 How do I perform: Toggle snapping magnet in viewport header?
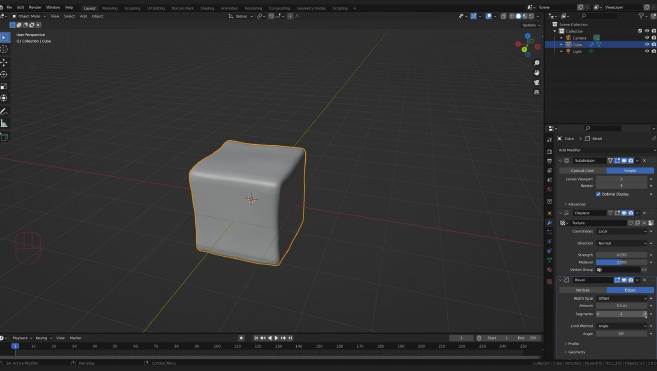(x=271, y=16)
